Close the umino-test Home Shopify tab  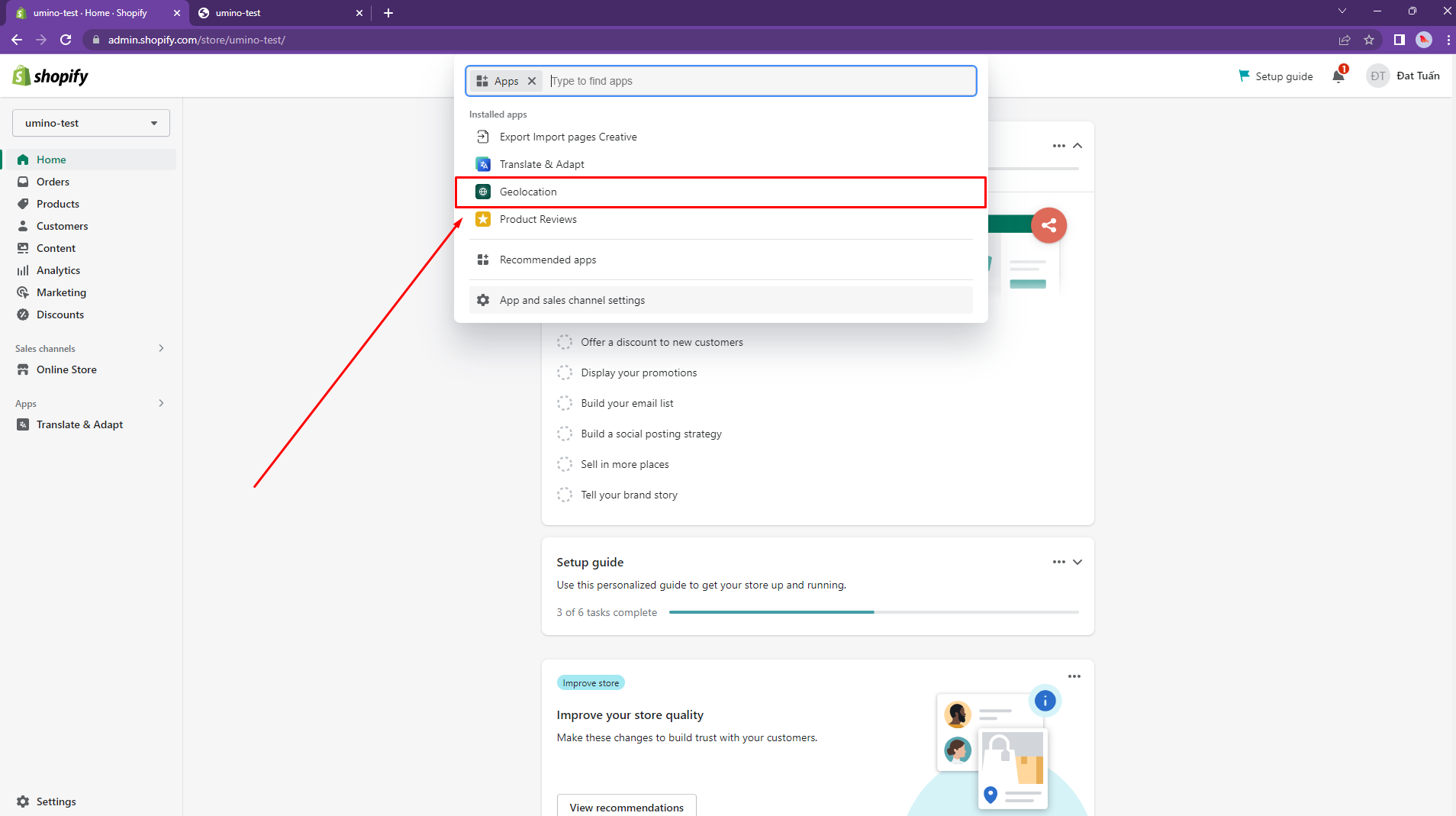[x=177, y=13]
